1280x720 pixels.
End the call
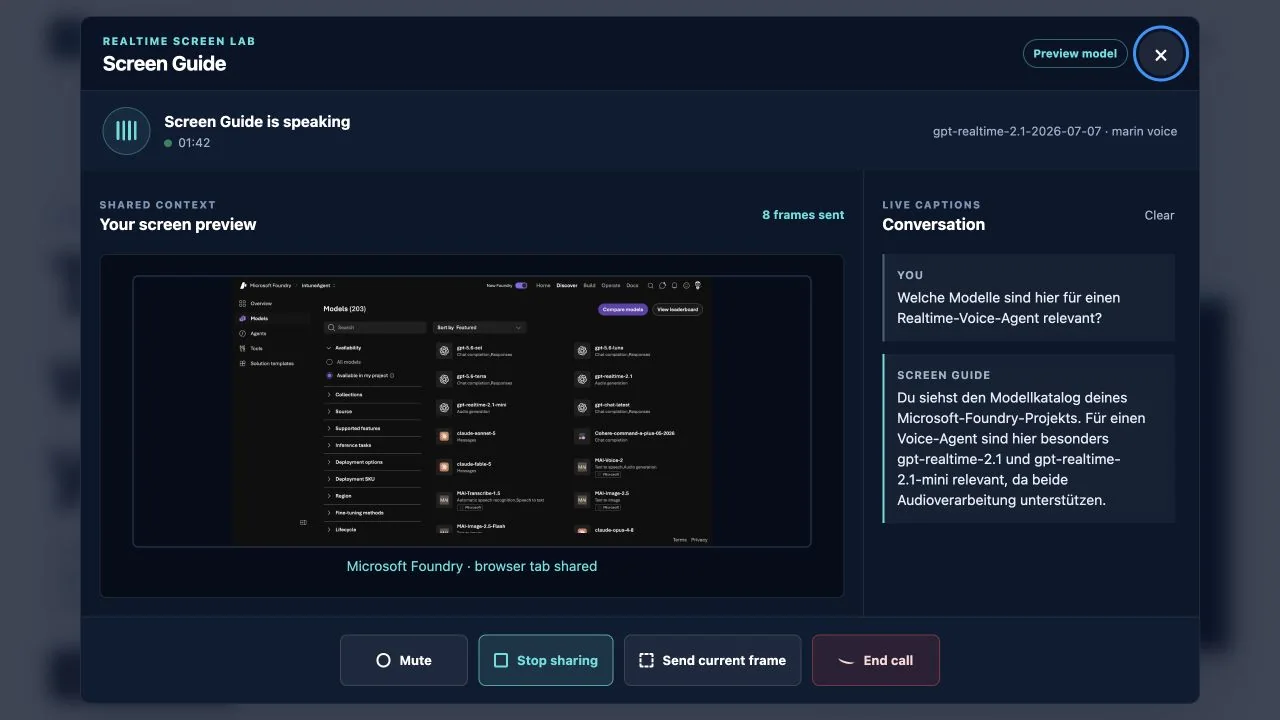tap(876, 660)
